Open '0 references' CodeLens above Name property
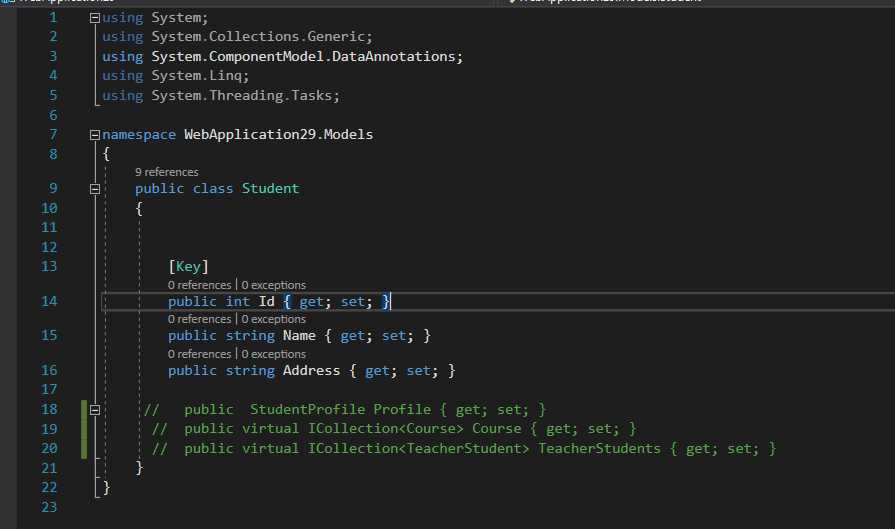This screenshot has width=895, height=529. [x=199, y=319]
